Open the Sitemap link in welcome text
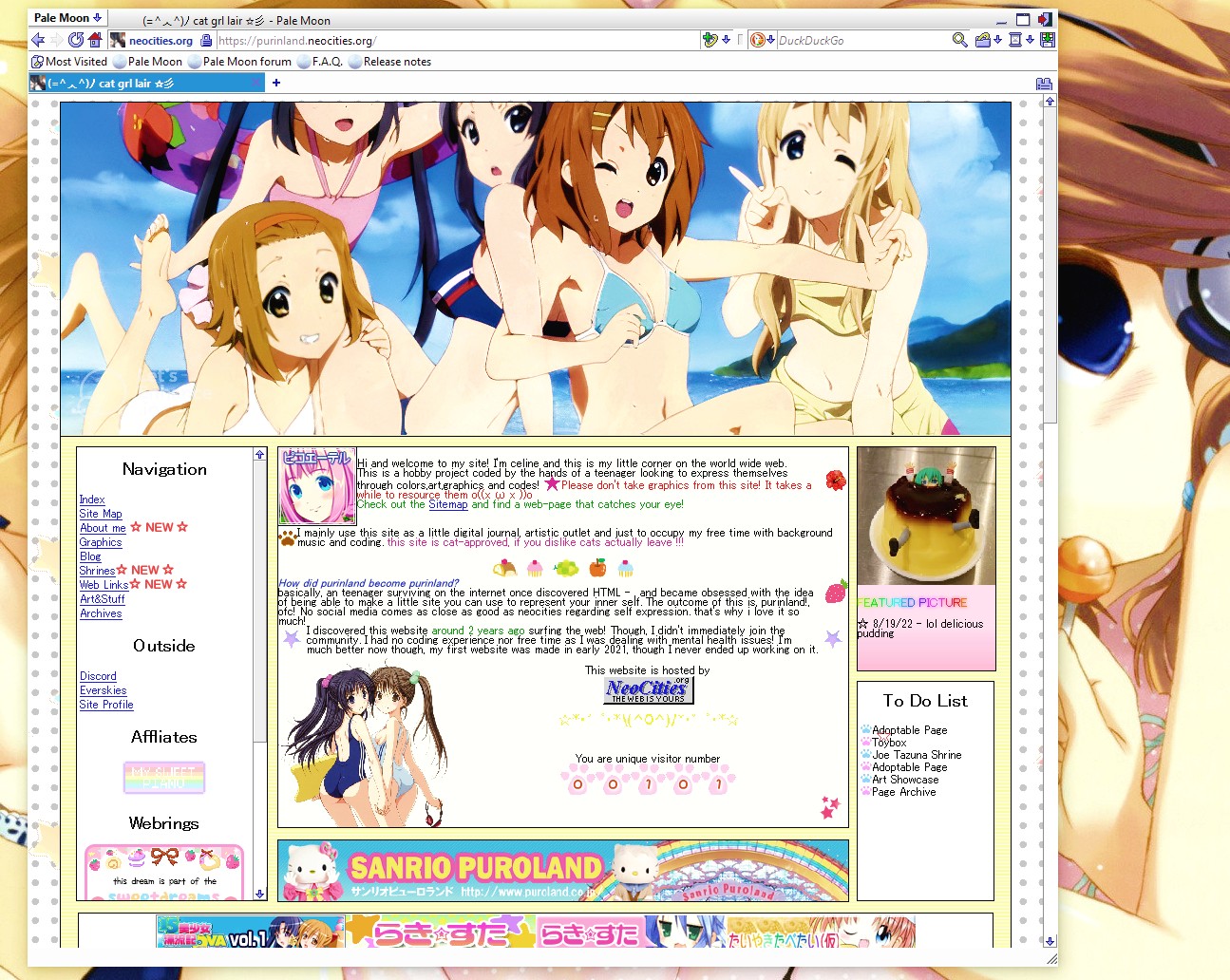1230x980 pixels. tap(448, 504)
